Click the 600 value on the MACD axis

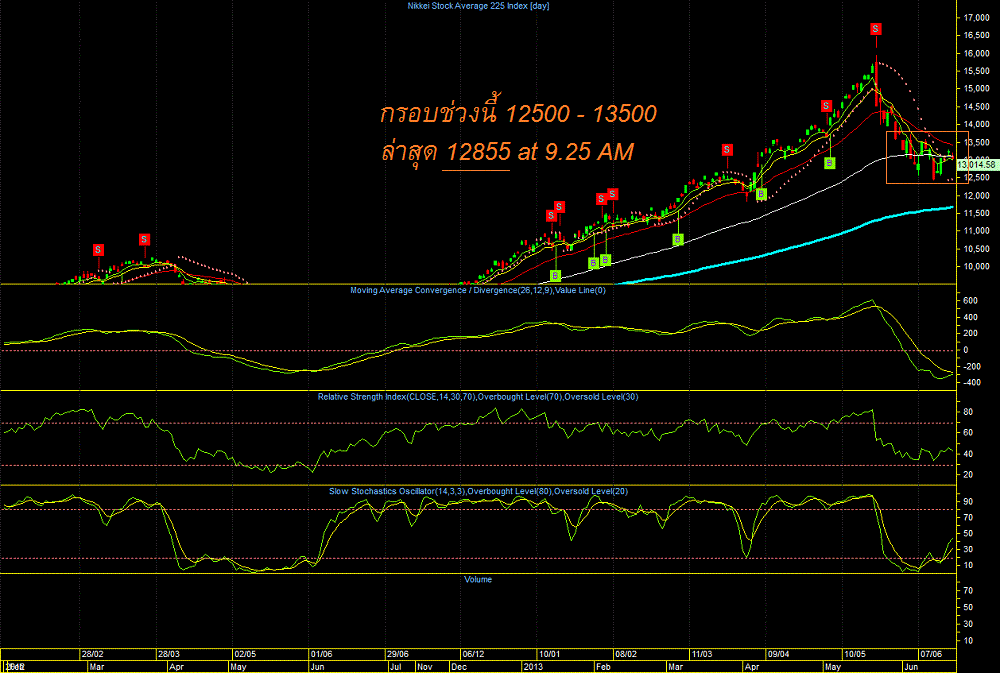(970, 300)
